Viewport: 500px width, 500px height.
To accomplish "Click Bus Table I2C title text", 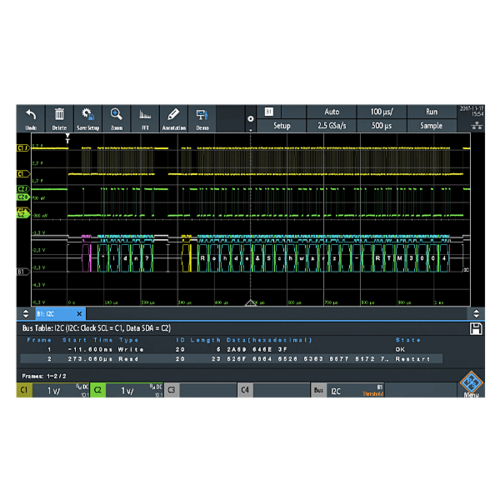I will [96, 328].
